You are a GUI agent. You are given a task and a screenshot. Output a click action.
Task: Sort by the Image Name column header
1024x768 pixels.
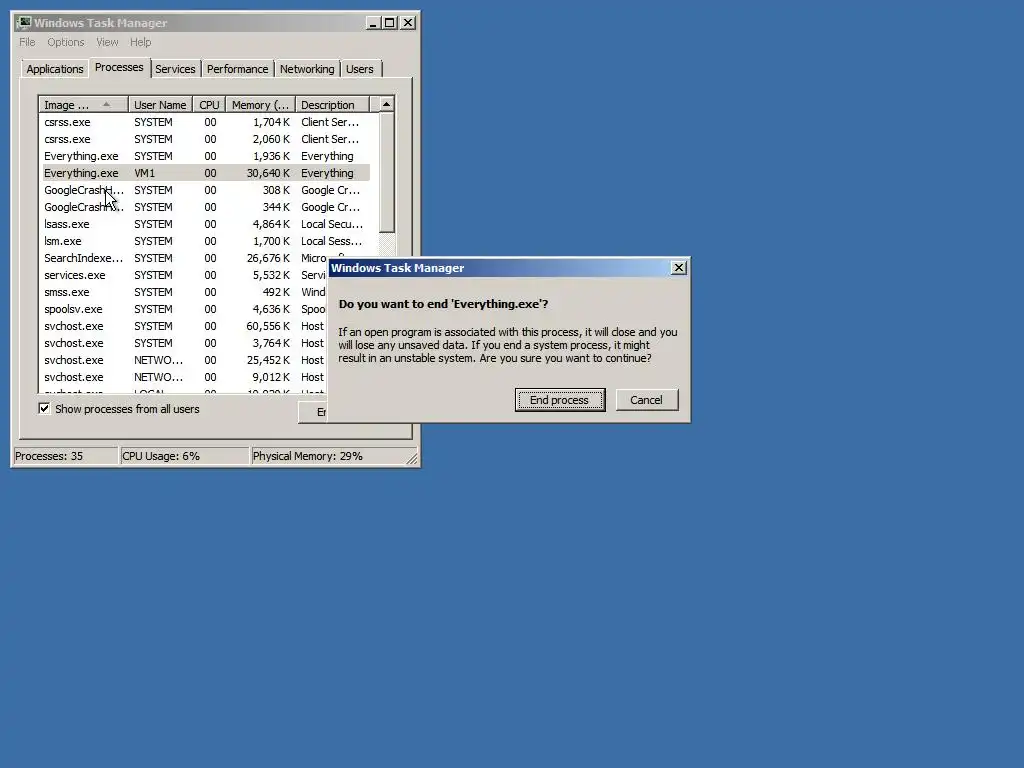[83, 104]
